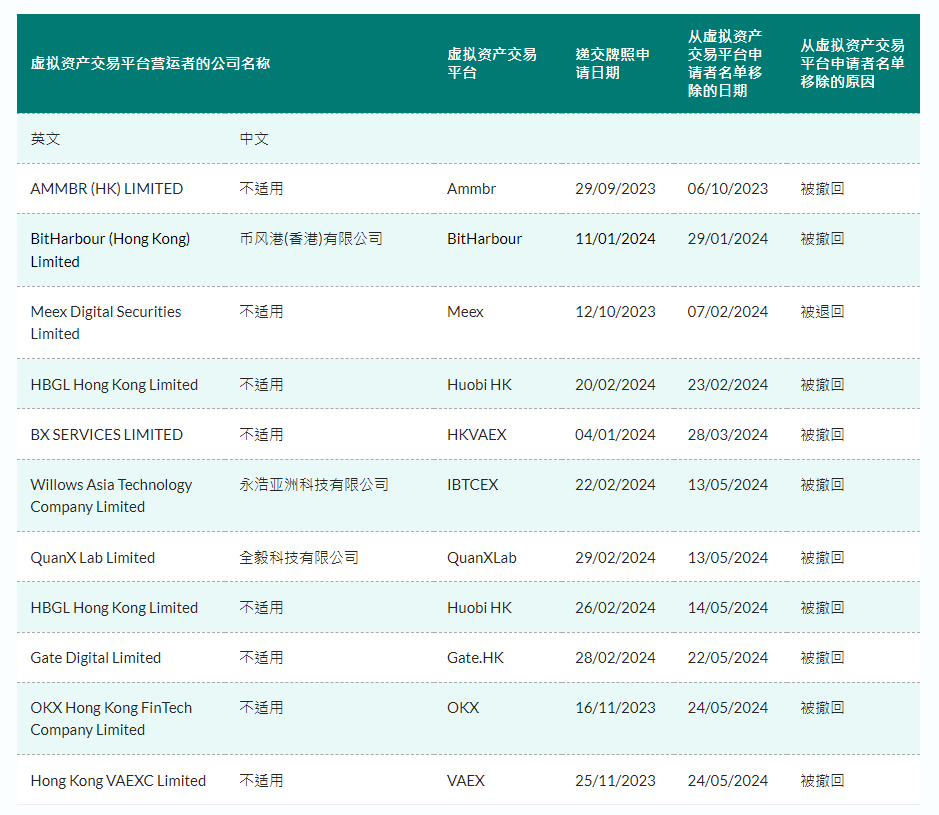
Task: Select removal date 07/02/2024
Action: click(x=728, y=312)
